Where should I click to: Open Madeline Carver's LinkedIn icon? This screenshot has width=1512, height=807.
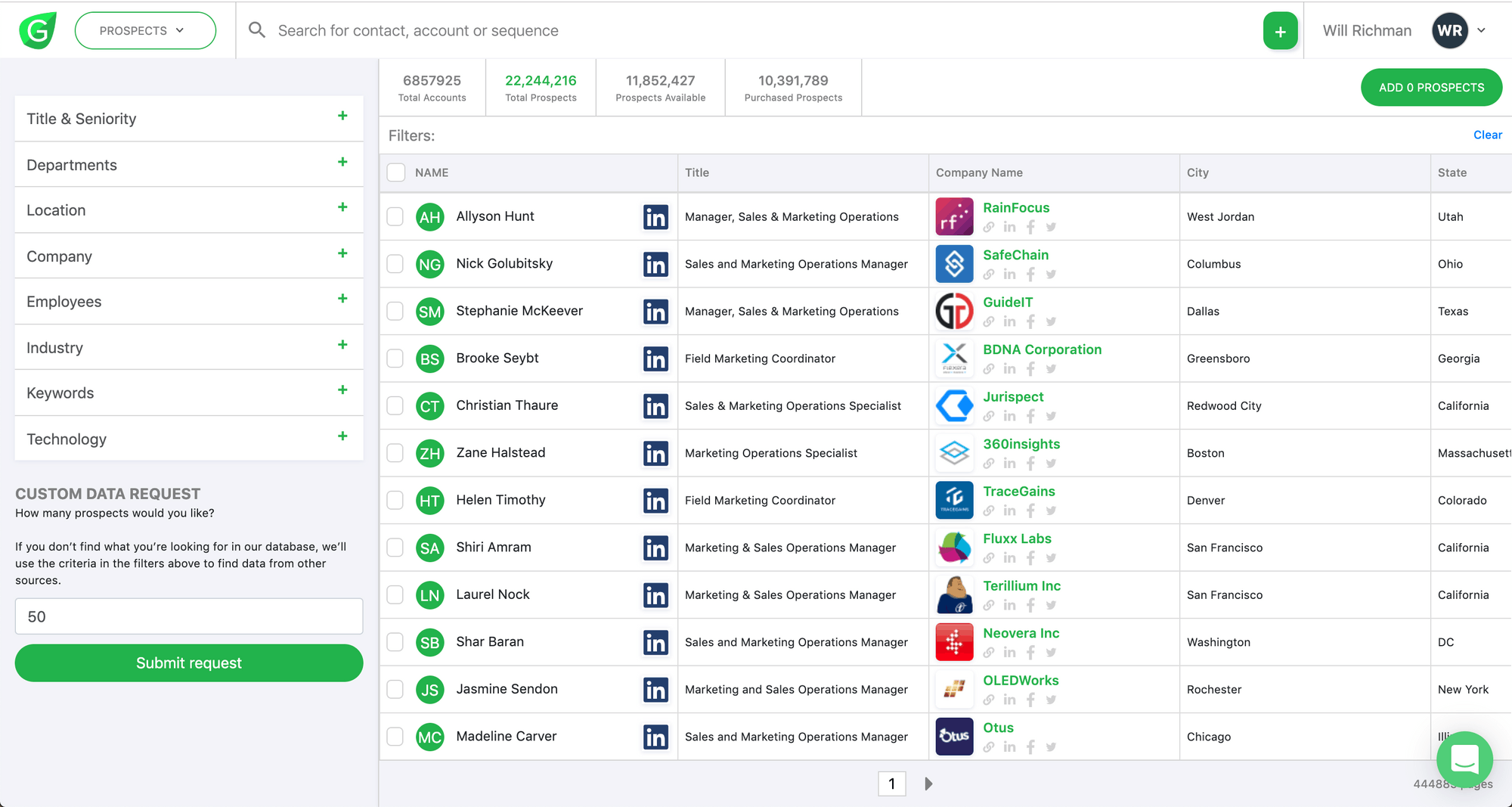click(655, 737)
